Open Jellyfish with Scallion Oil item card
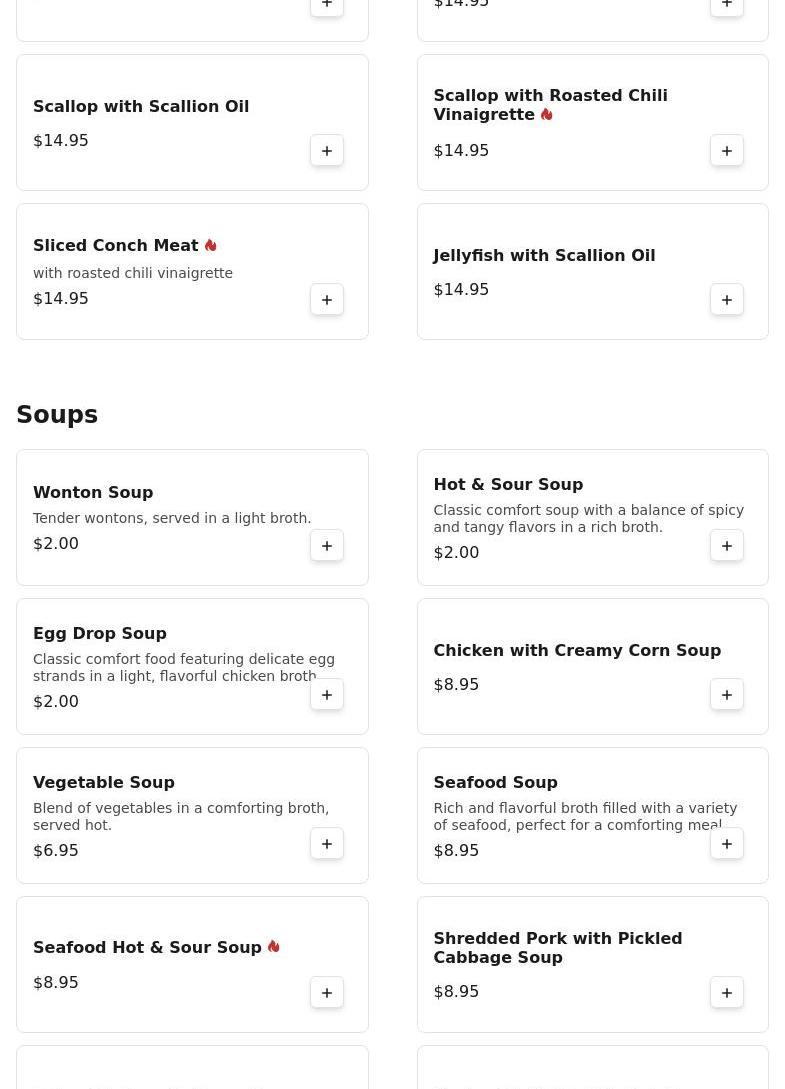 pos(544,256)
